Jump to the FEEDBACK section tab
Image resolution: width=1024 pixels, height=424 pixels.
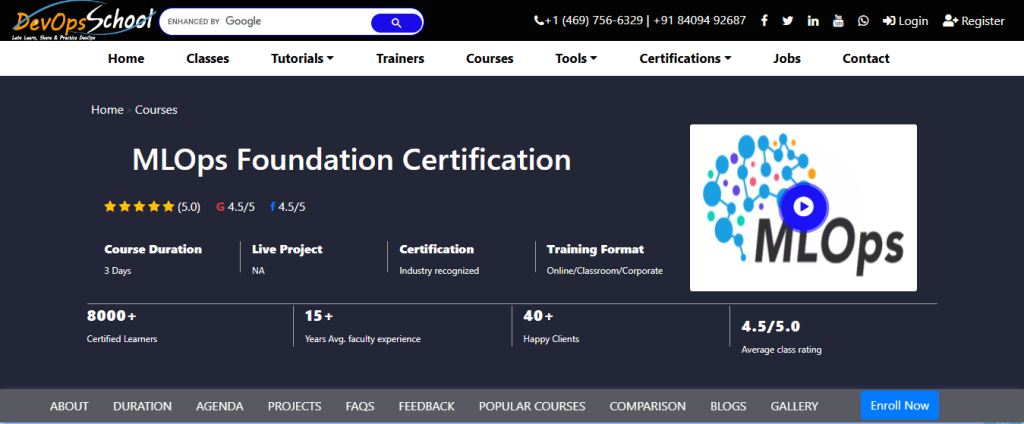point(426,406)
